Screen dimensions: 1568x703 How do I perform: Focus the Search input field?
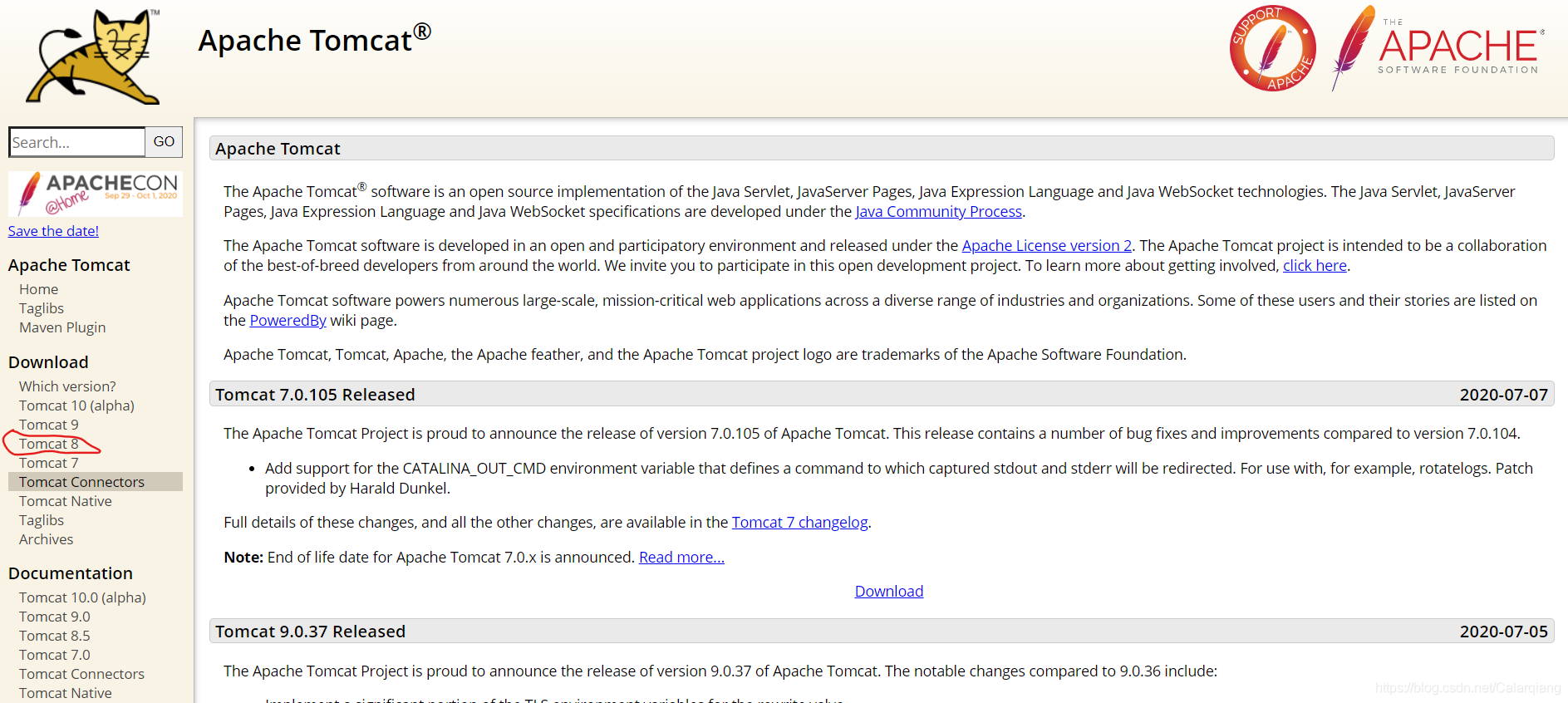[77, 142]
